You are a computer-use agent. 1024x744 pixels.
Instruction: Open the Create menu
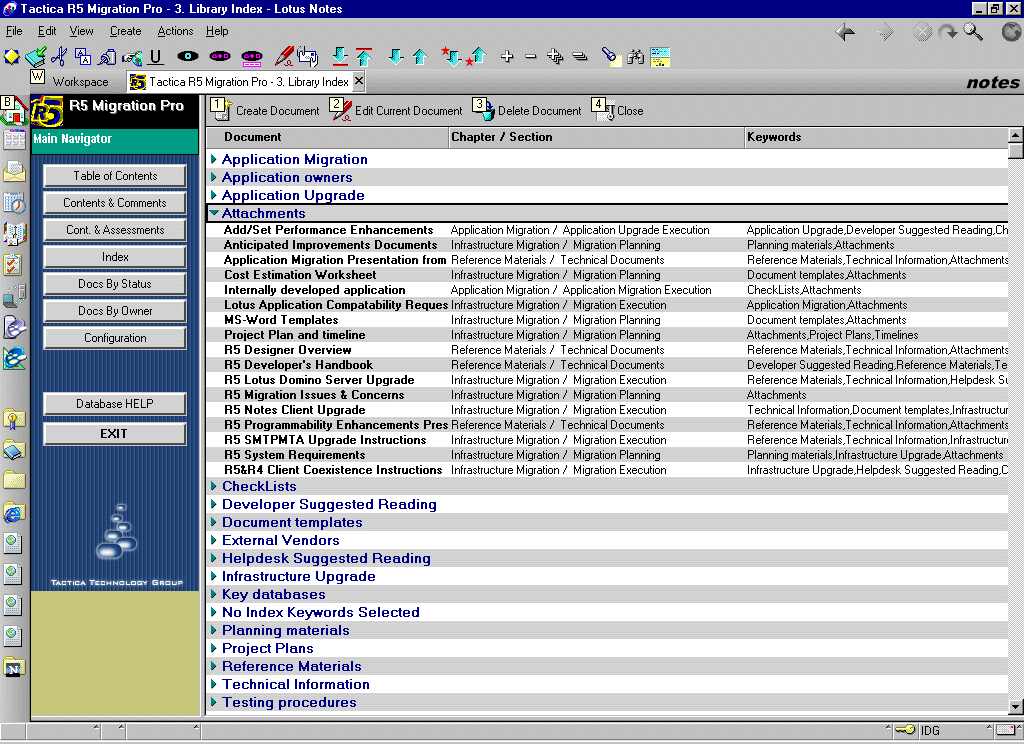[x=125, y=31]
